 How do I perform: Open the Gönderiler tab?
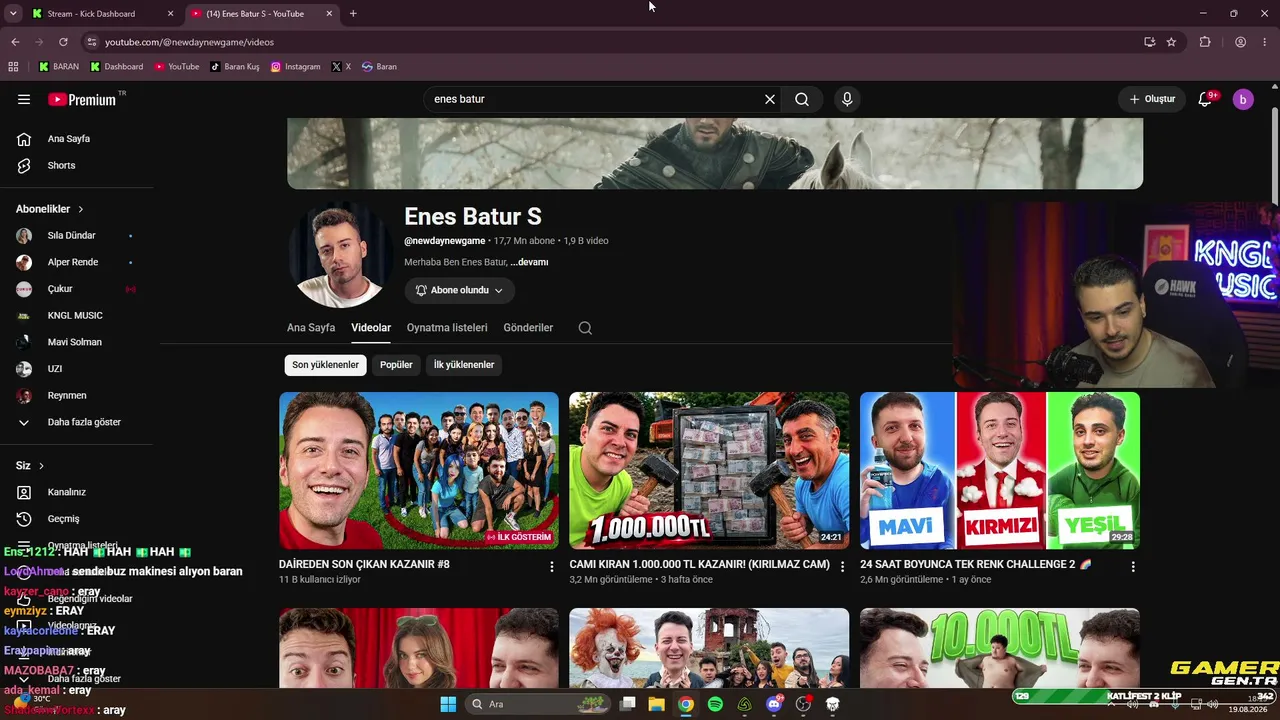click(x=528, y=328)
